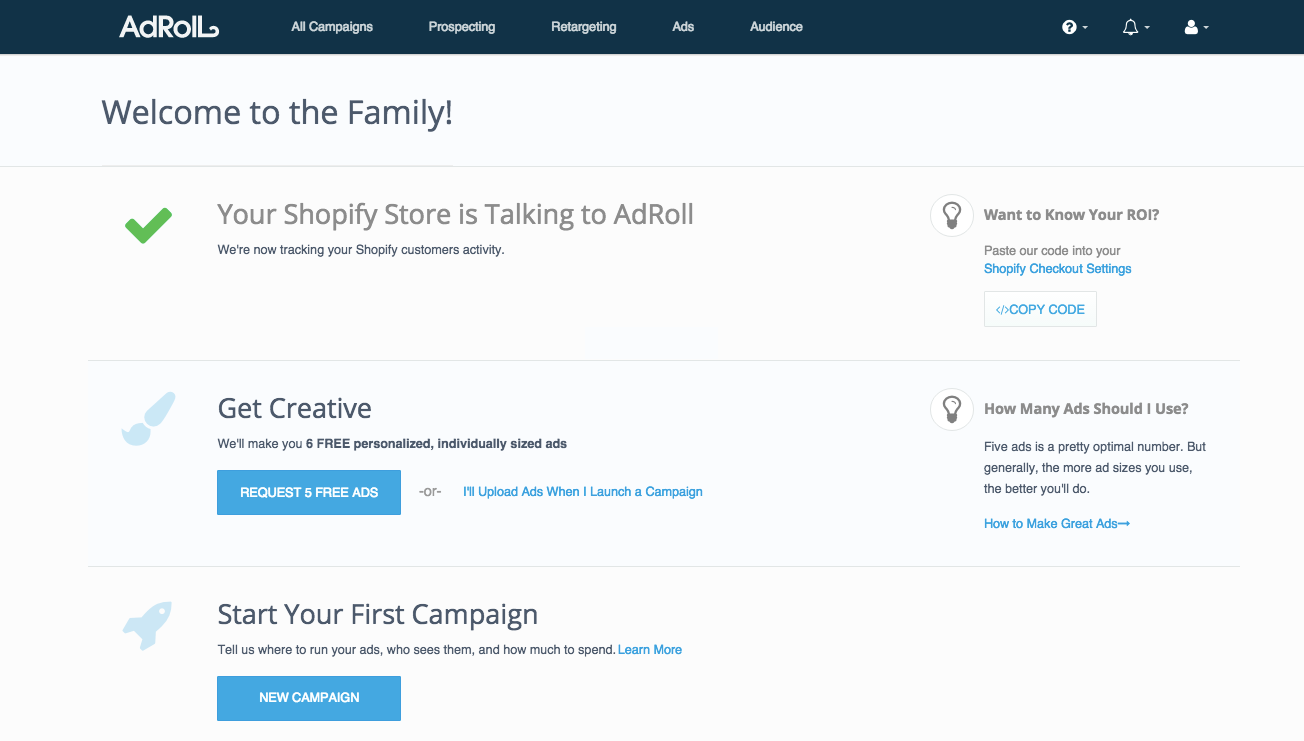
Task: Click the Welcome to the Family heading
Action: [x=277, y=112]
